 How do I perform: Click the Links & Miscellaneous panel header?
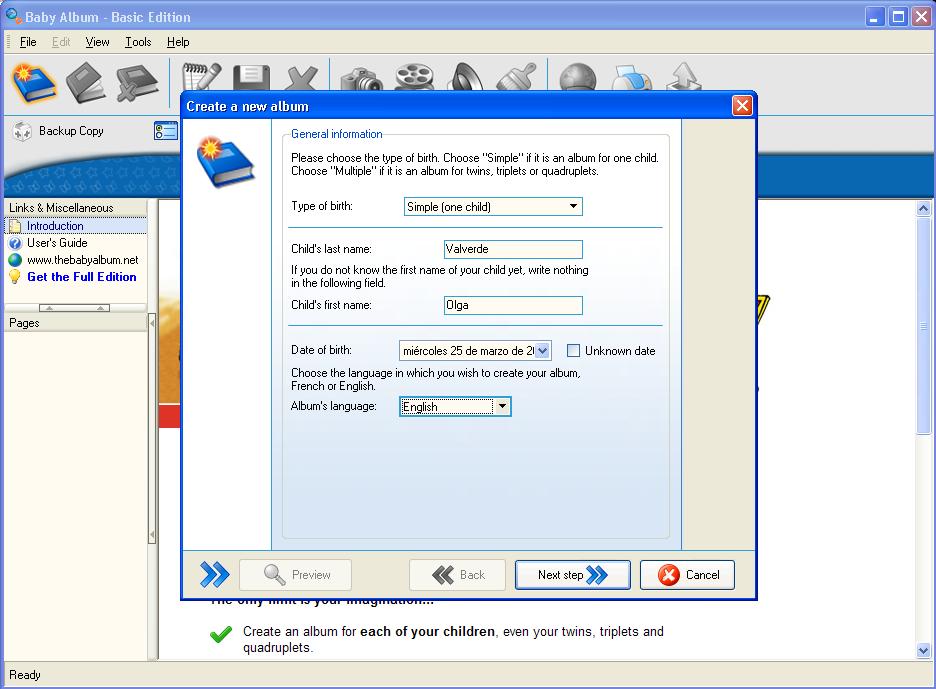tap(76, 208)
